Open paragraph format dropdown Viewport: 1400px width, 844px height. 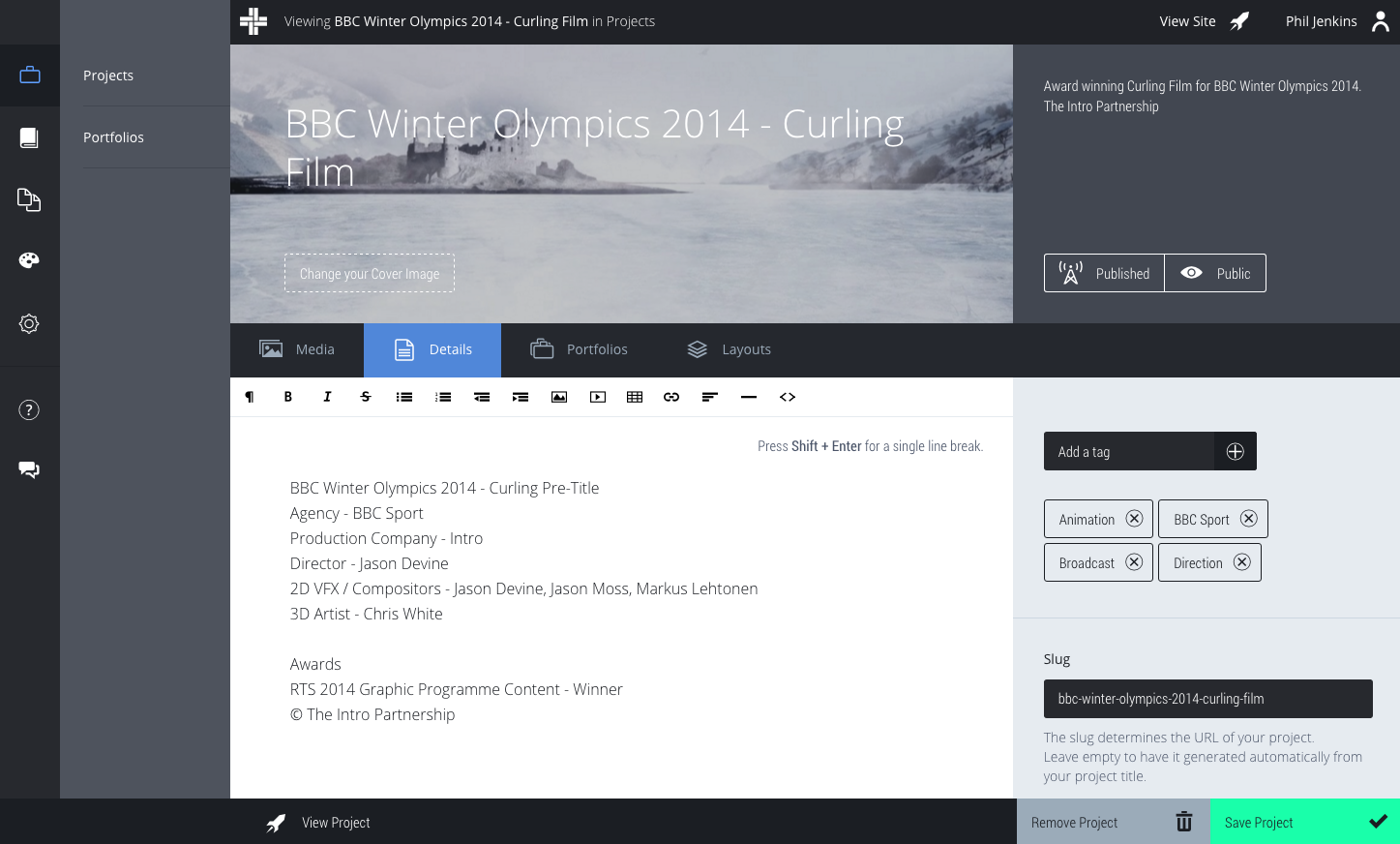[250, 397]
